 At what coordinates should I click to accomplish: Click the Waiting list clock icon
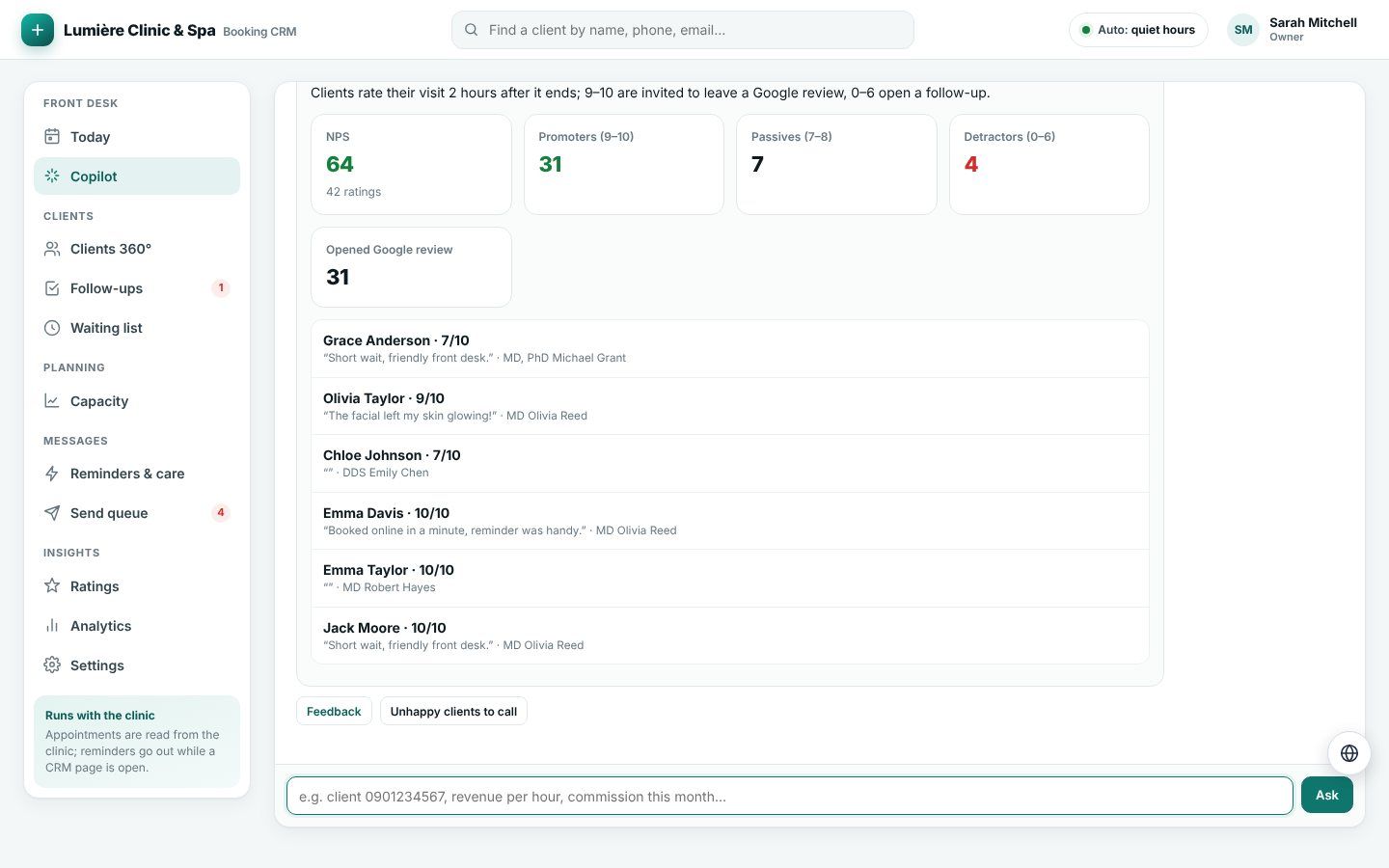click(52, 328)
